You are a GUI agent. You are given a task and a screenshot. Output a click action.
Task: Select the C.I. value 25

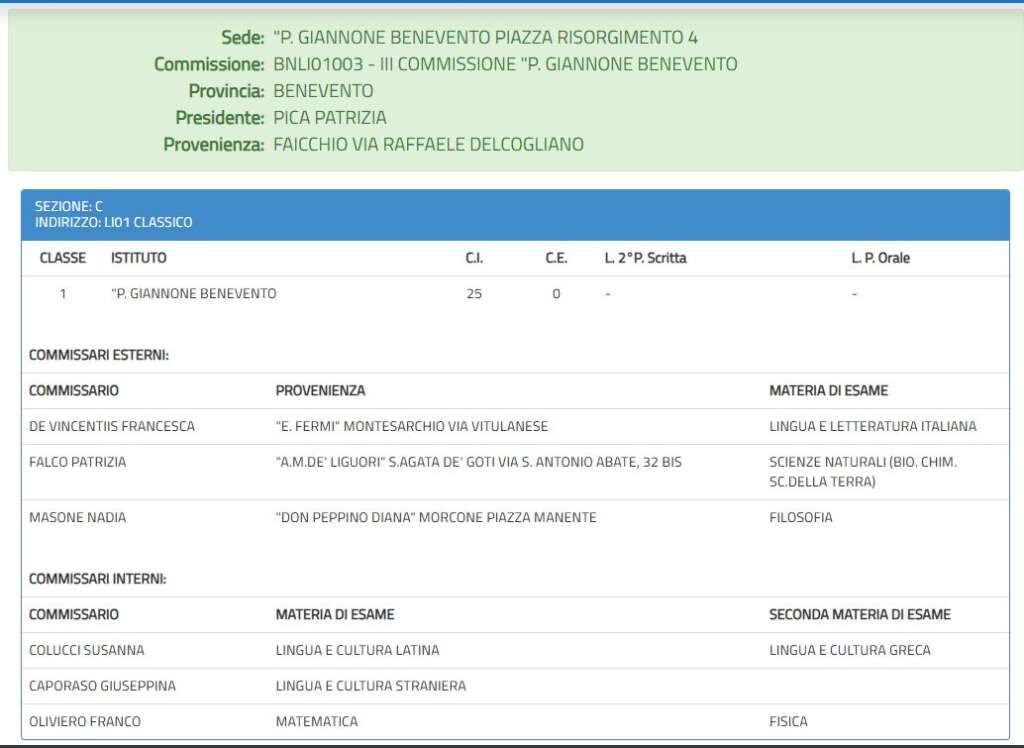(474, 294)
